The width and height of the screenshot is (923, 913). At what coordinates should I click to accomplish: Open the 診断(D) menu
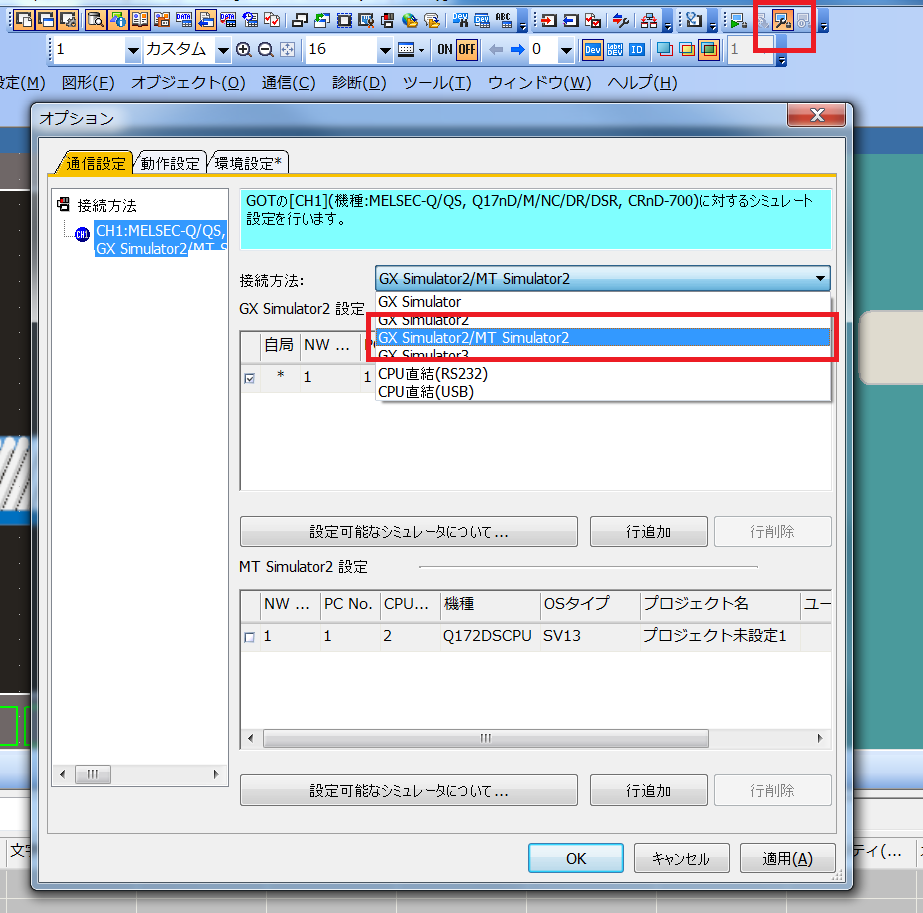359,82
